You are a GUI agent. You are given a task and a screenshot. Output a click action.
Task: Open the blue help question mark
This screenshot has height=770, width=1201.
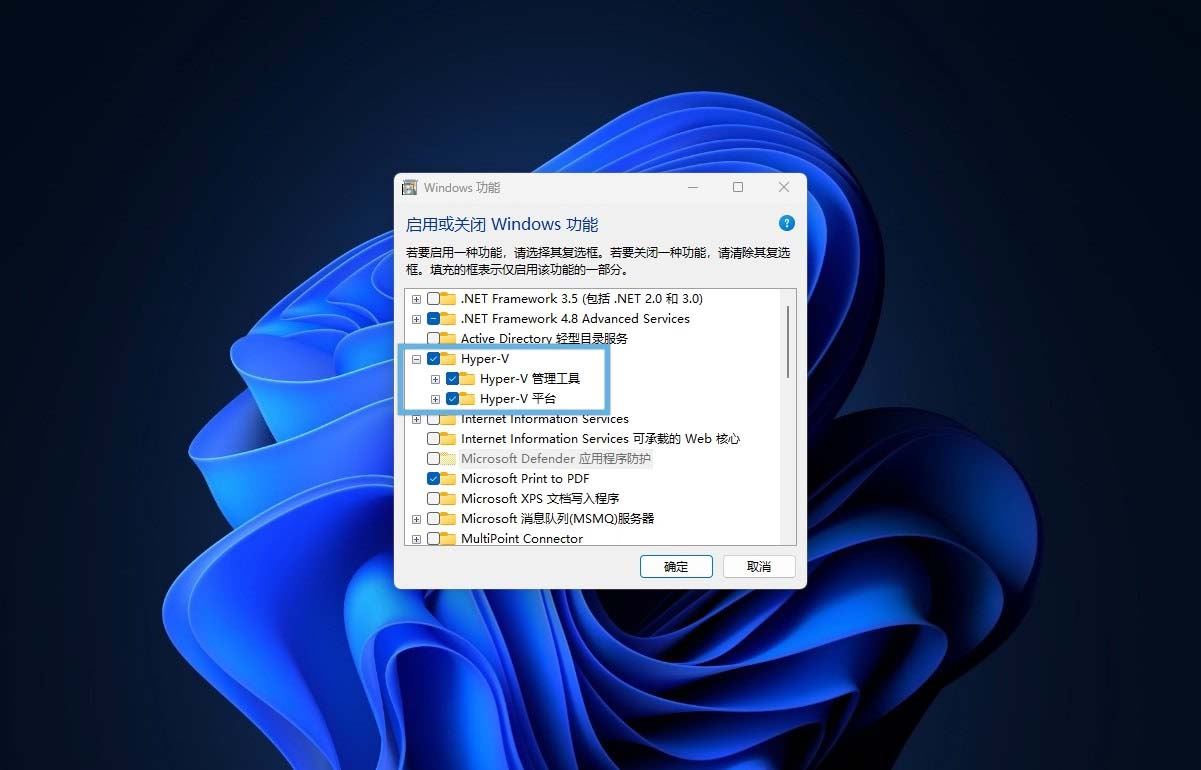point(787,223)
